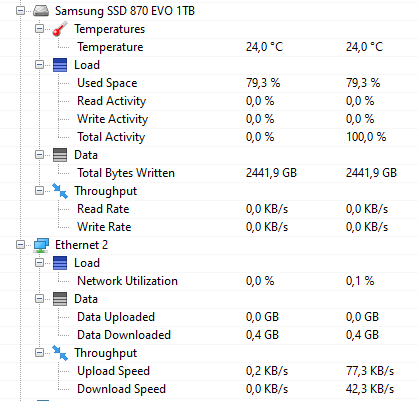Collapse the Samsung SSD 870 EVO node

point(20,11)
